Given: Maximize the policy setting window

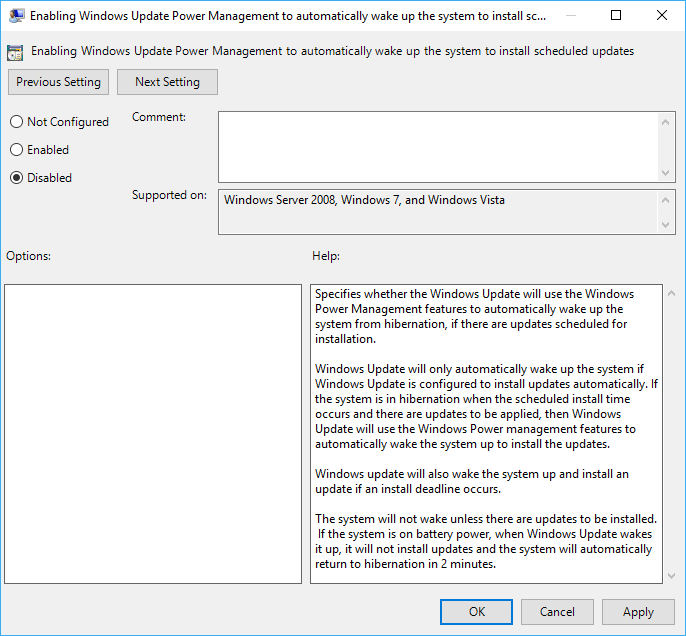Looking at the screenshot, I should tap(616, 16).
